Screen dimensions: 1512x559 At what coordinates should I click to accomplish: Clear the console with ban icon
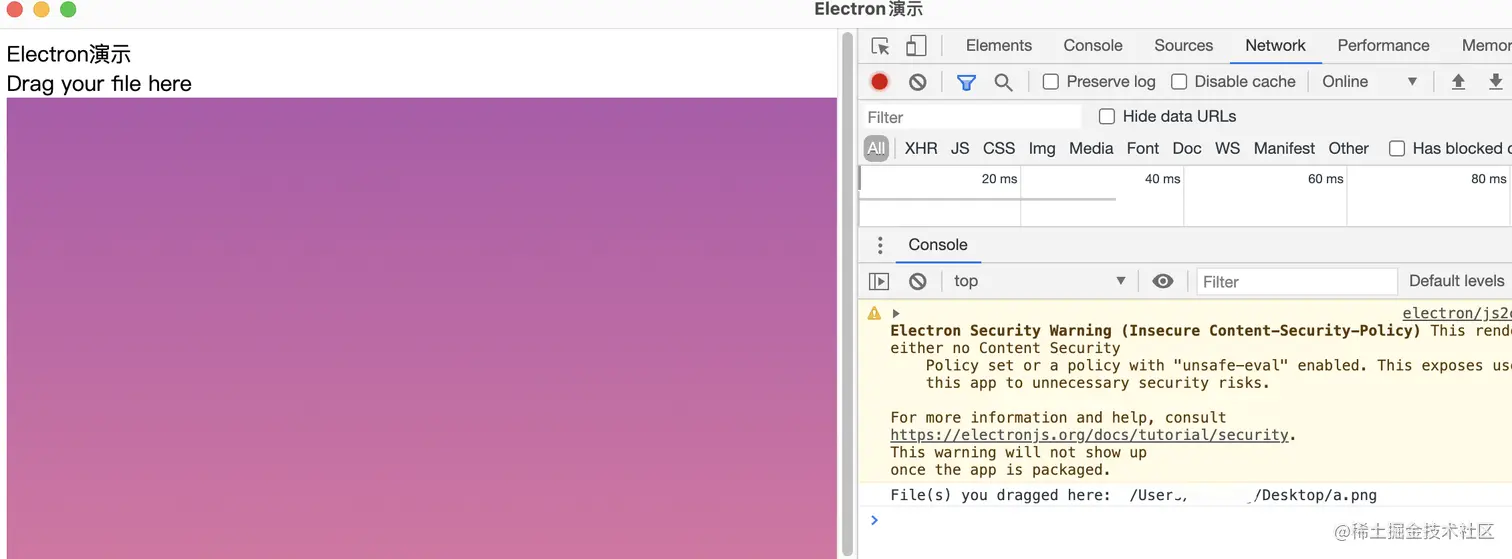[x=918, y=282]
